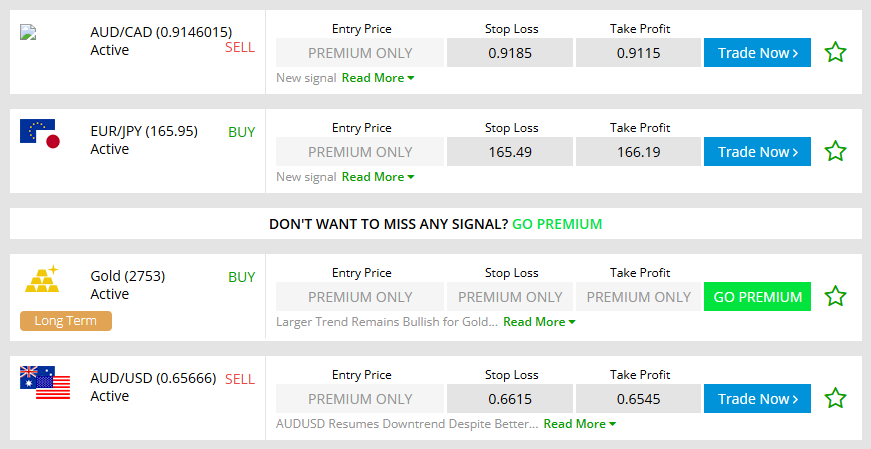Viewport: 871px width, 449px height.
Task: Open the AUD/USD (0.65666) pair title
Action: 153,378
